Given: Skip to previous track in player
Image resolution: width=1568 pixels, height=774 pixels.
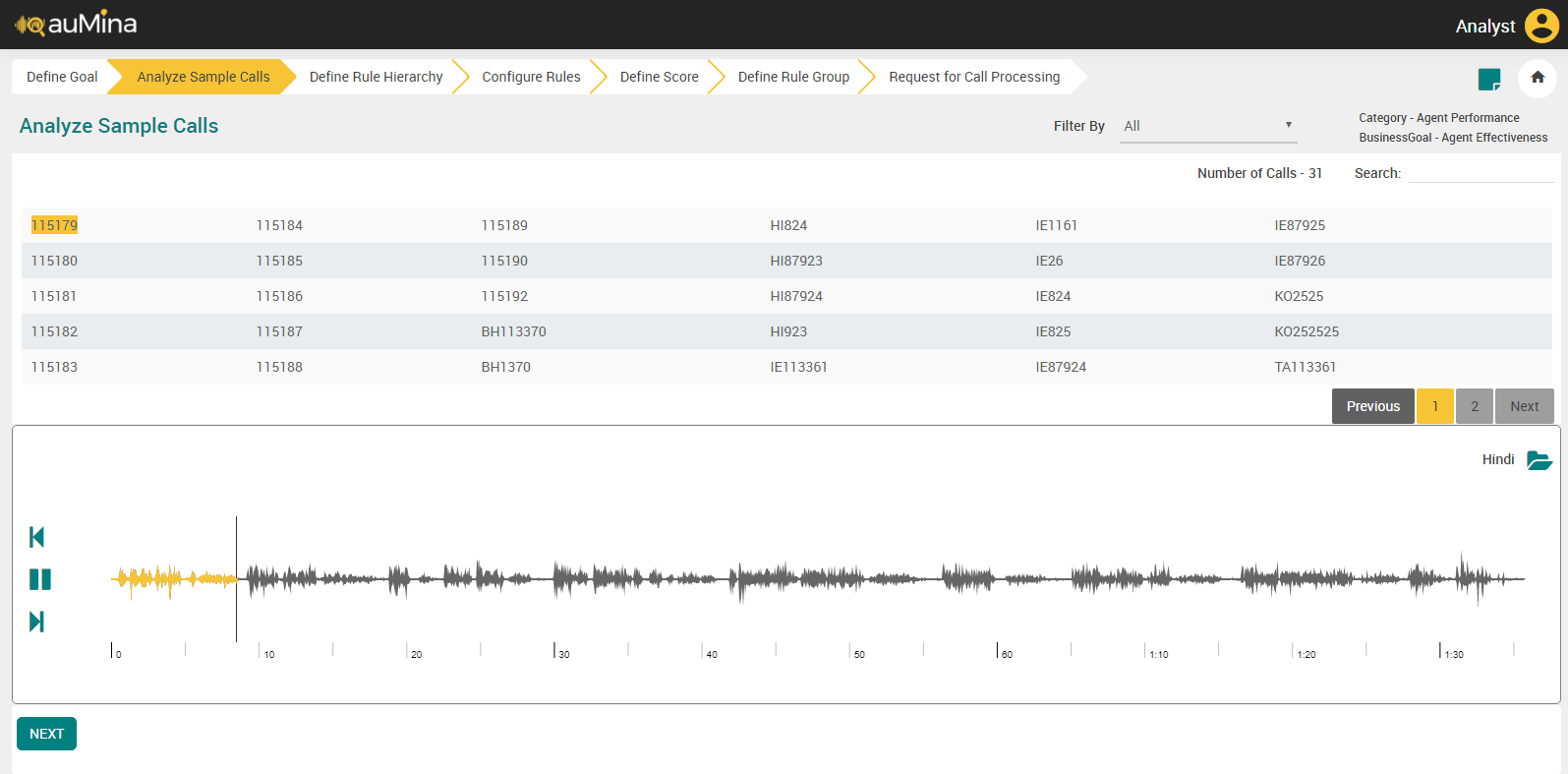Looking at the screenshot, I should point(37,537).
